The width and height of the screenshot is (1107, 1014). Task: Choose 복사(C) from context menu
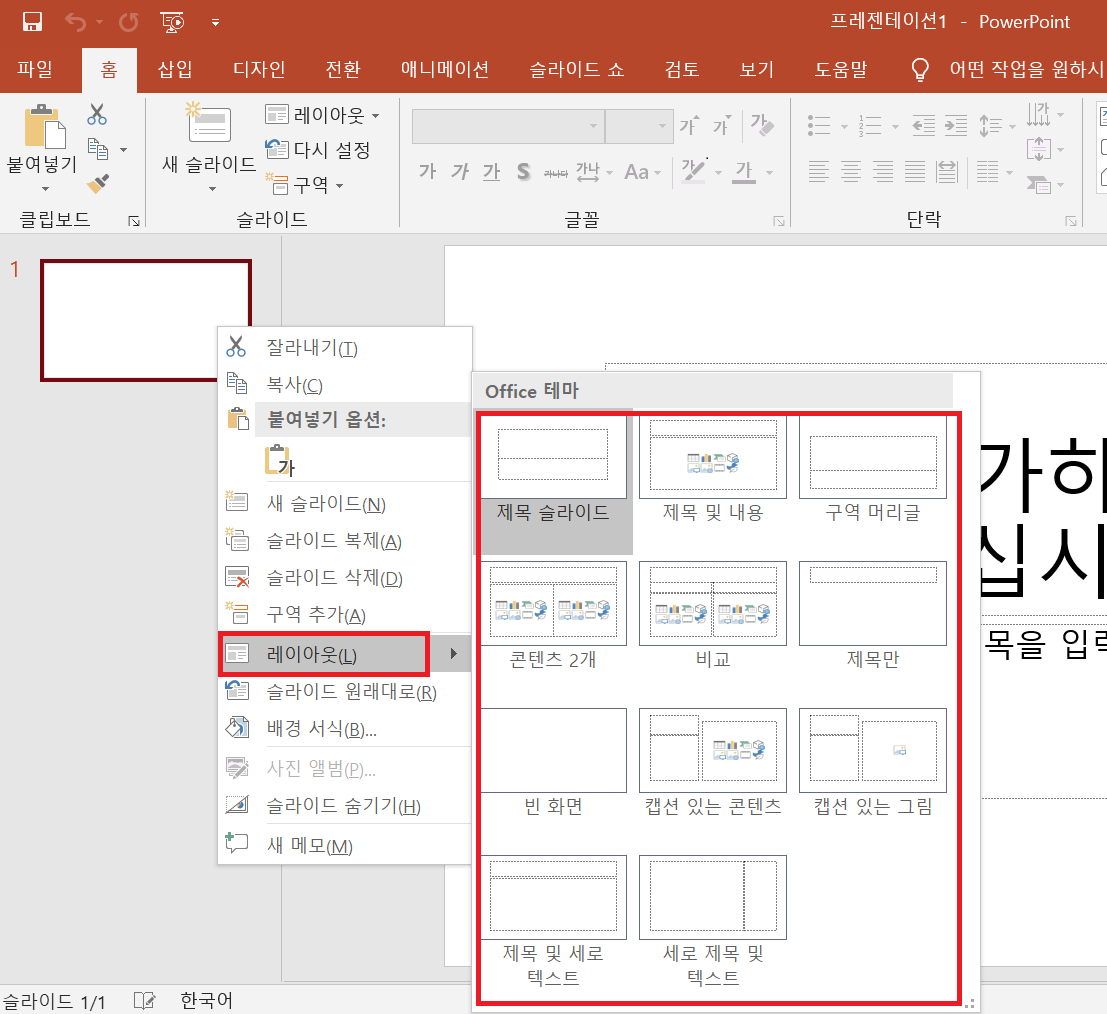[345, 385]
